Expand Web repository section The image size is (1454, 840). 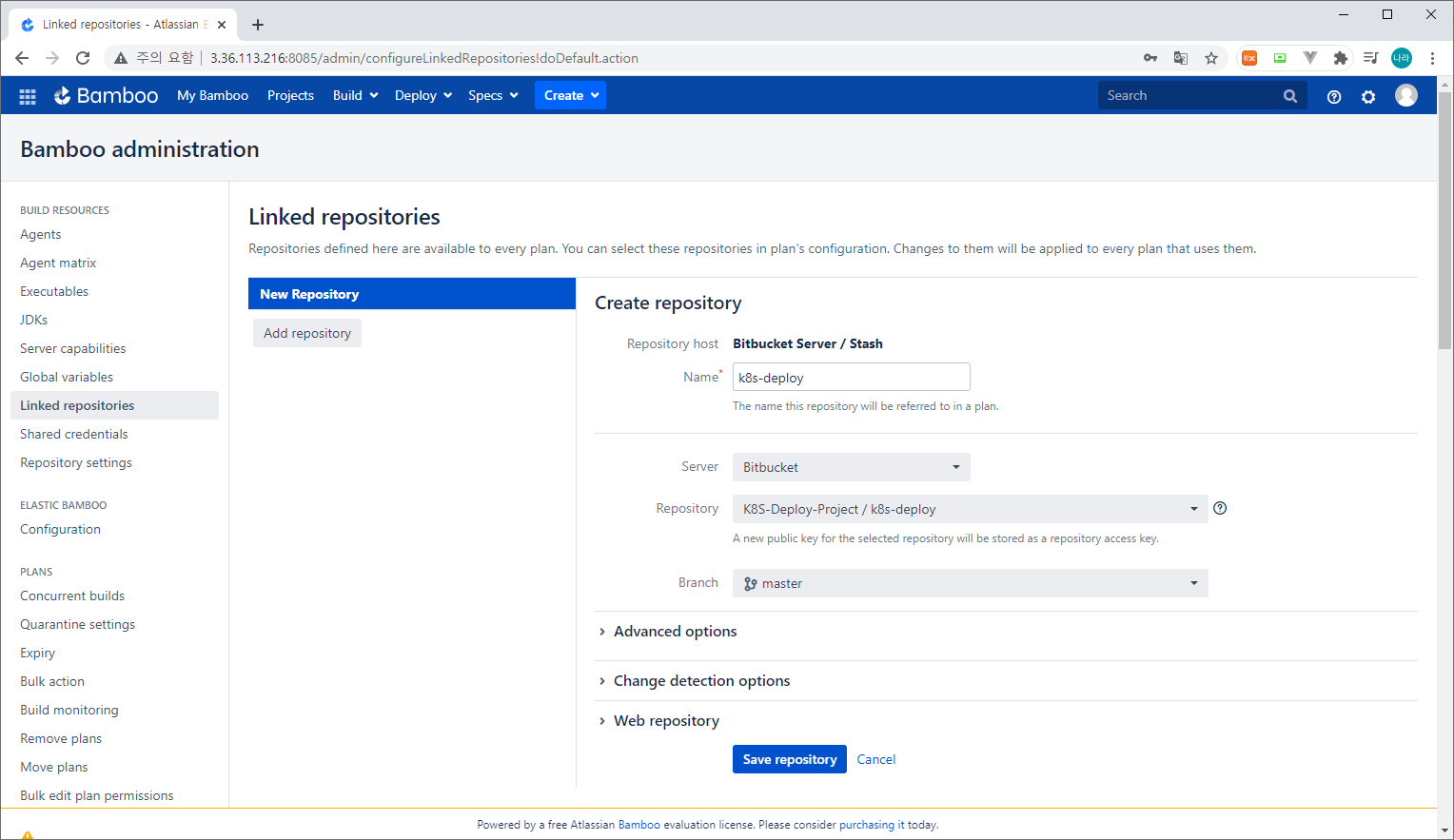coord(666,721)
